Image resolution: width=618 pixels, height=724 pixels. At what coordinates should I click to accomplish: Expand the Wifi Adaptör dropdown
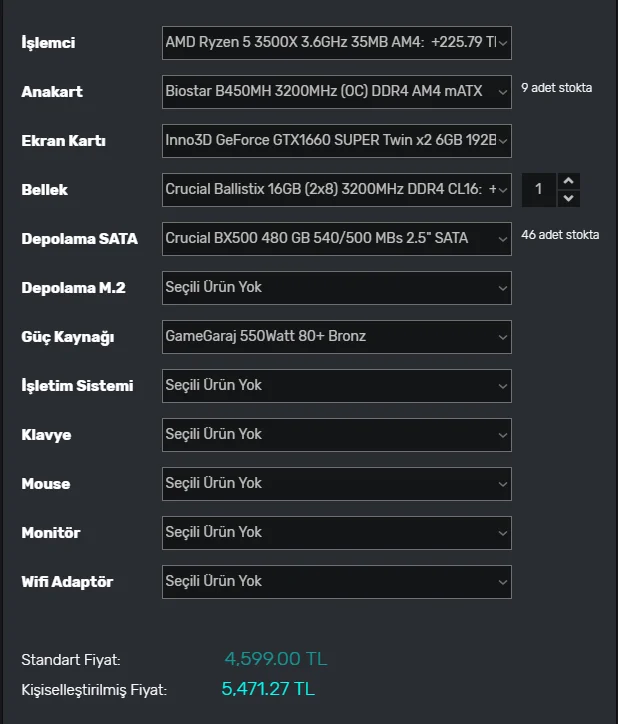coord(336,581)
